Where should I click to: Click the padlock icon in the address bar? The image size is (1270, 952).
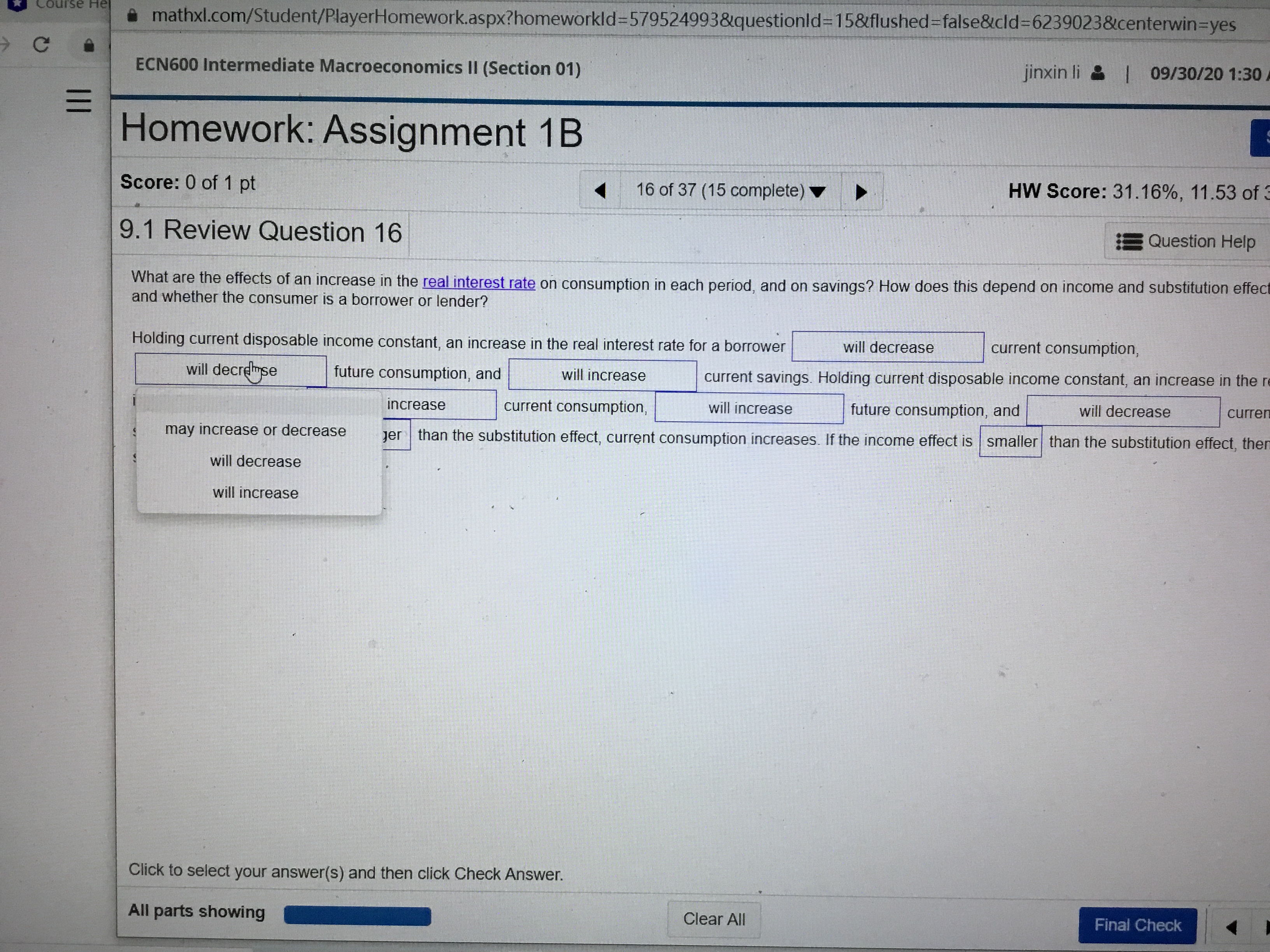[x=132, y=16]
